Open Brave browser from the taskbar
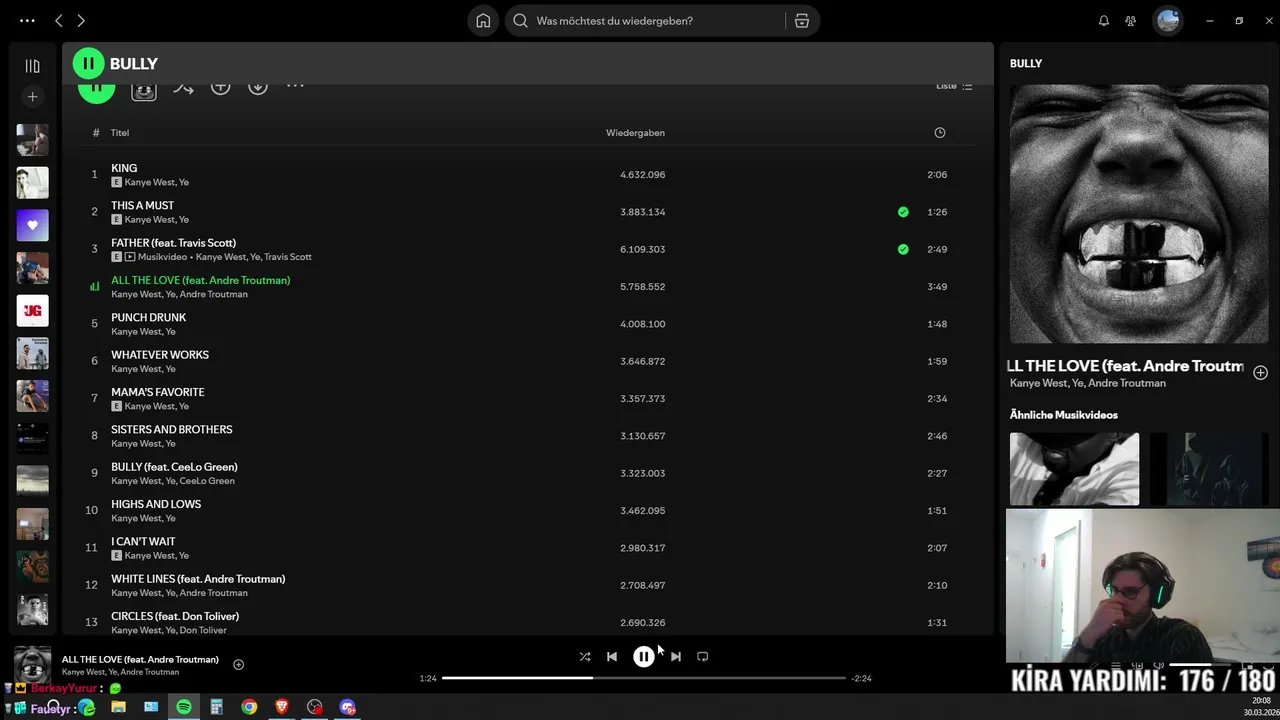 tap(282, 707)
